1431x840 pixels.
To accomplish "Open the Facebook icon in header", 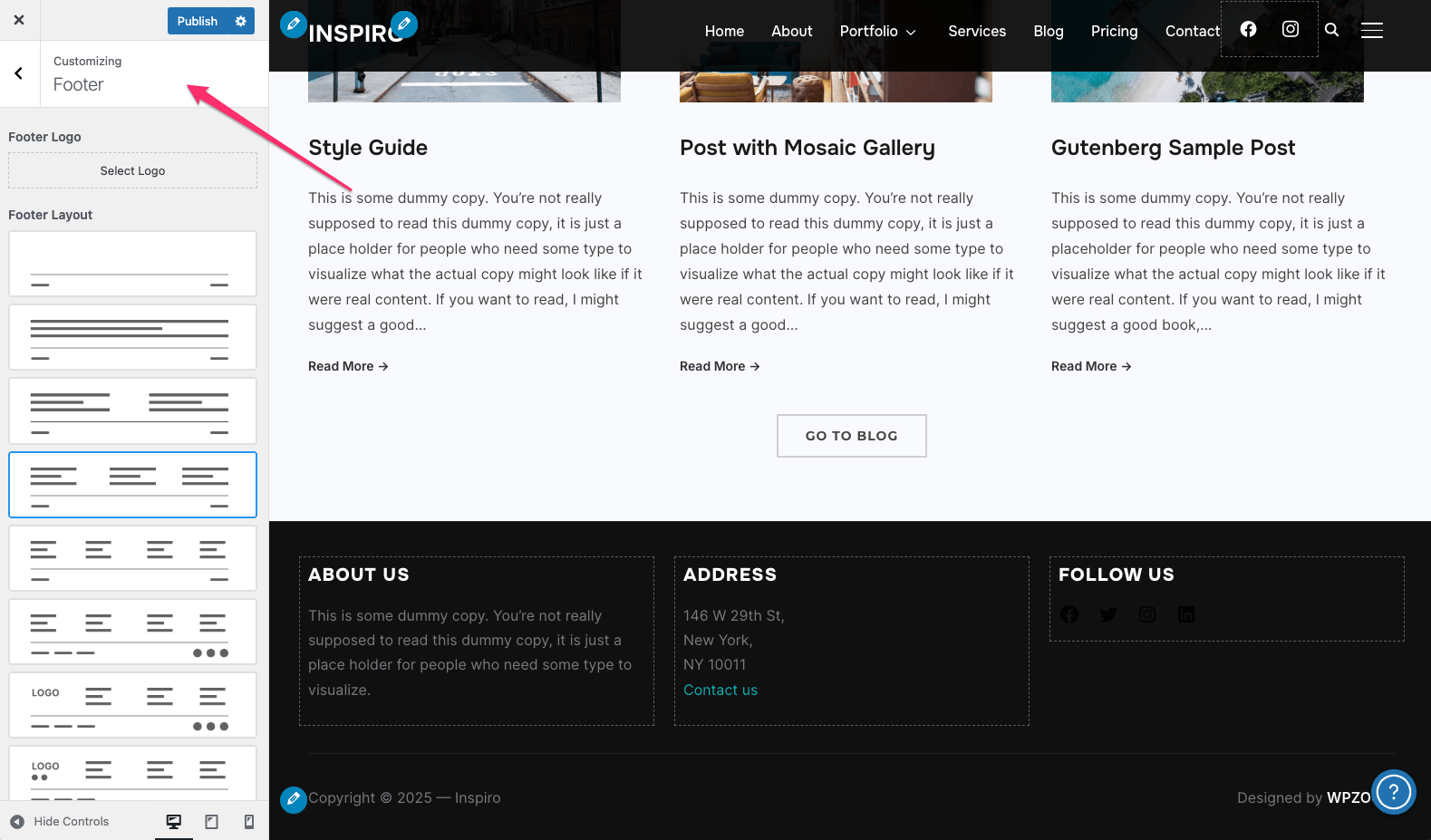I will (1248, 29).
